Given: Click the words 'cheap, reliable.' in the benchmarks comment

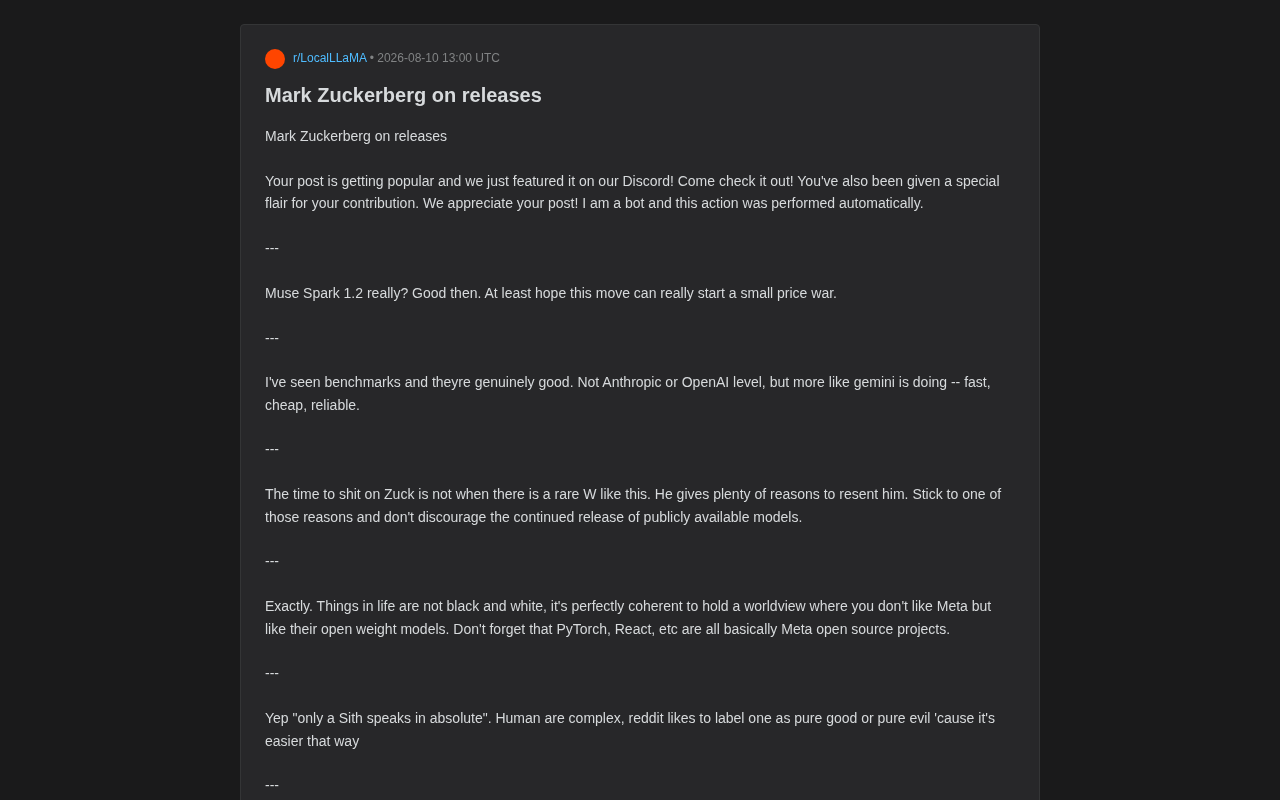Looking at the screenshot, I should pyautogui.click(x=312, y=405).
